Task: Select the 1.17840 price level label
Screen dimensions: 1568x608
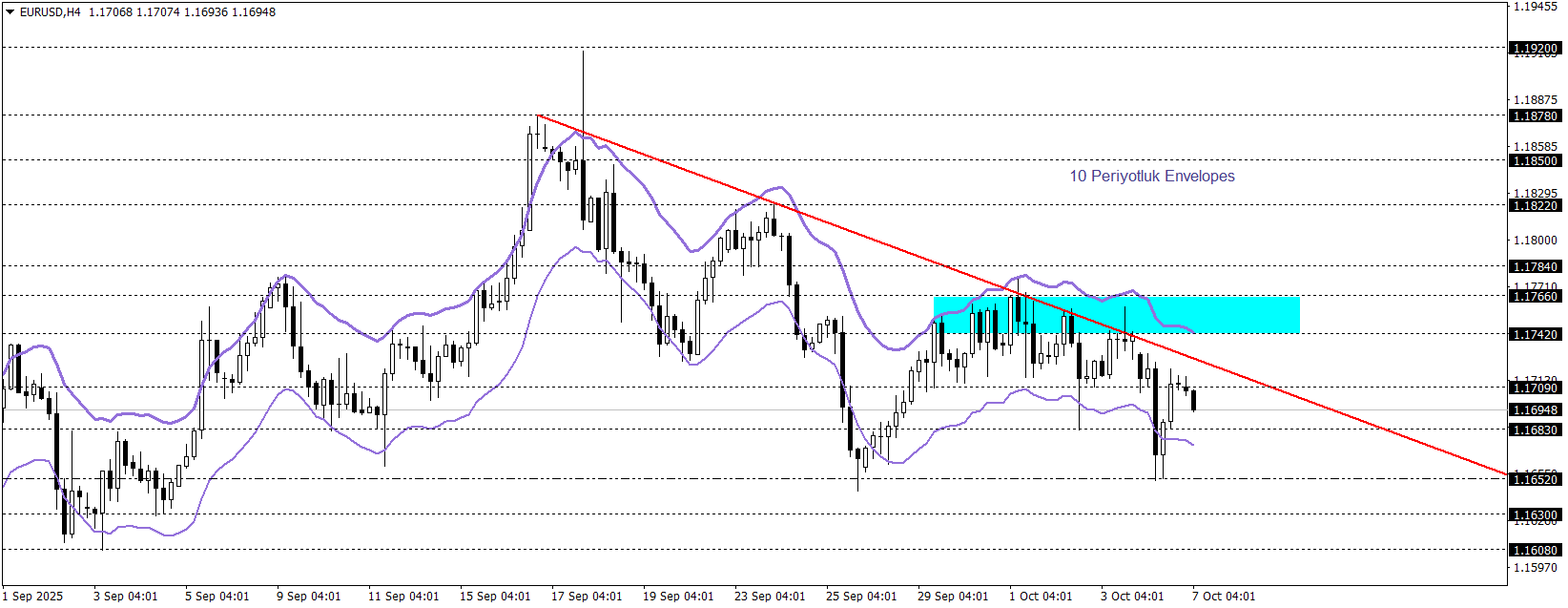Action: (x=1536, y=267)
